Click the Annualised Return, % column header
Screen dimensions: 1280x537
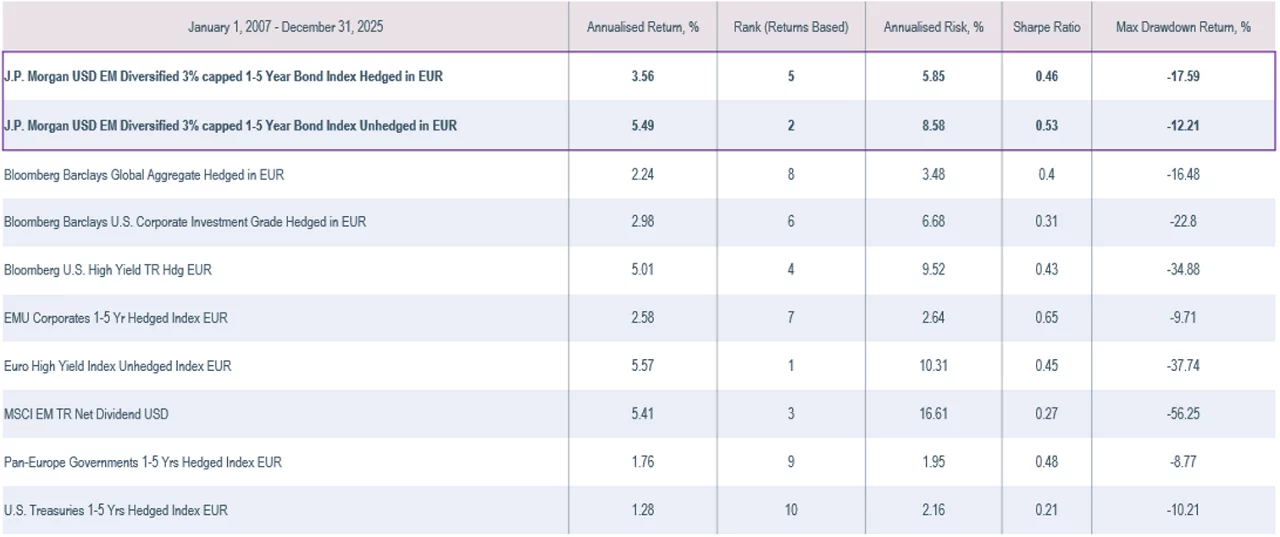642,27
